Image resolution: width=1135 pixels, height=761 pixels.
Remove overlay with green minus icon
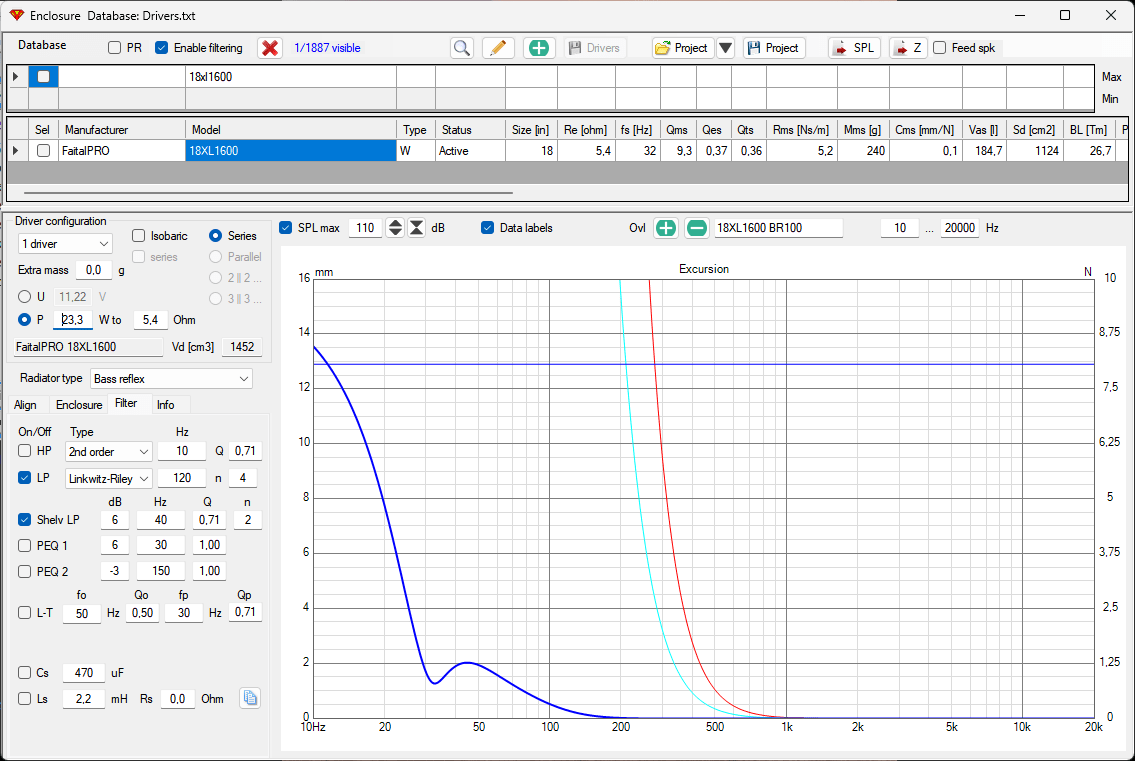click(x=696, y=228)
